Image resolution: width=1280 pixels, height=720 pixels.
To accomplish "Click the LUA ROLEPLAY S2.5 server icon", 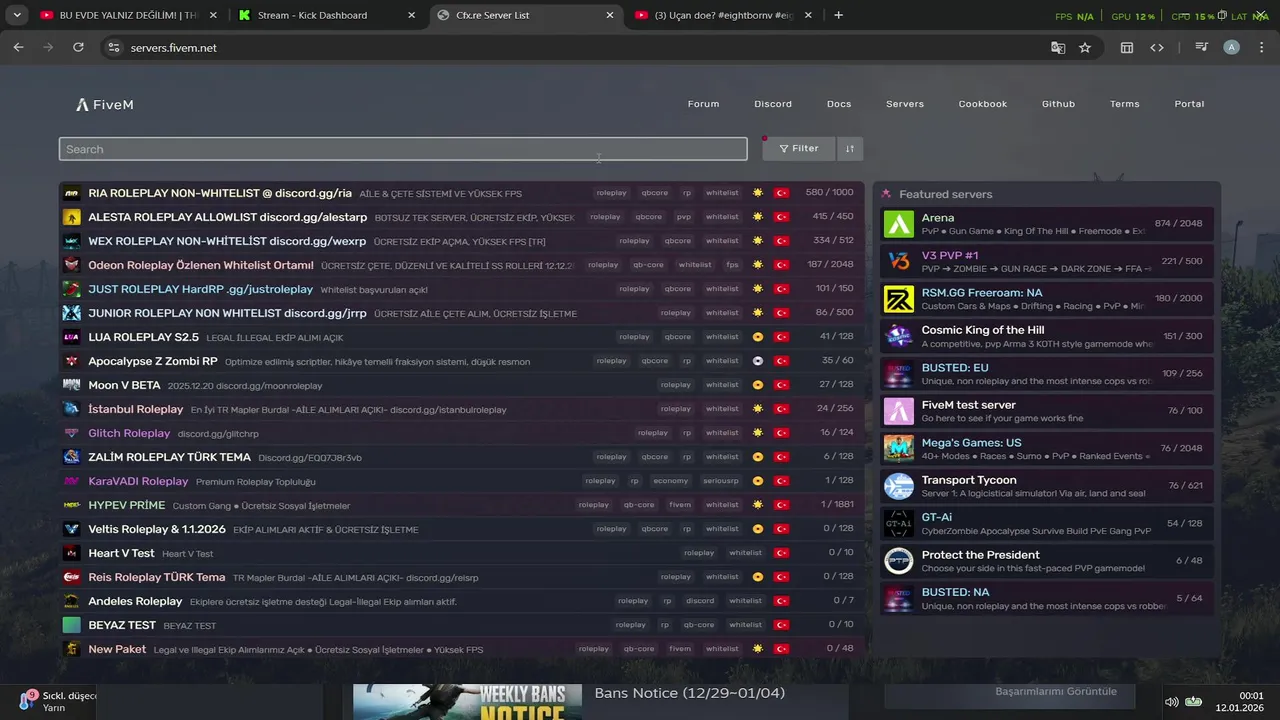I will [x=72, y=337].
